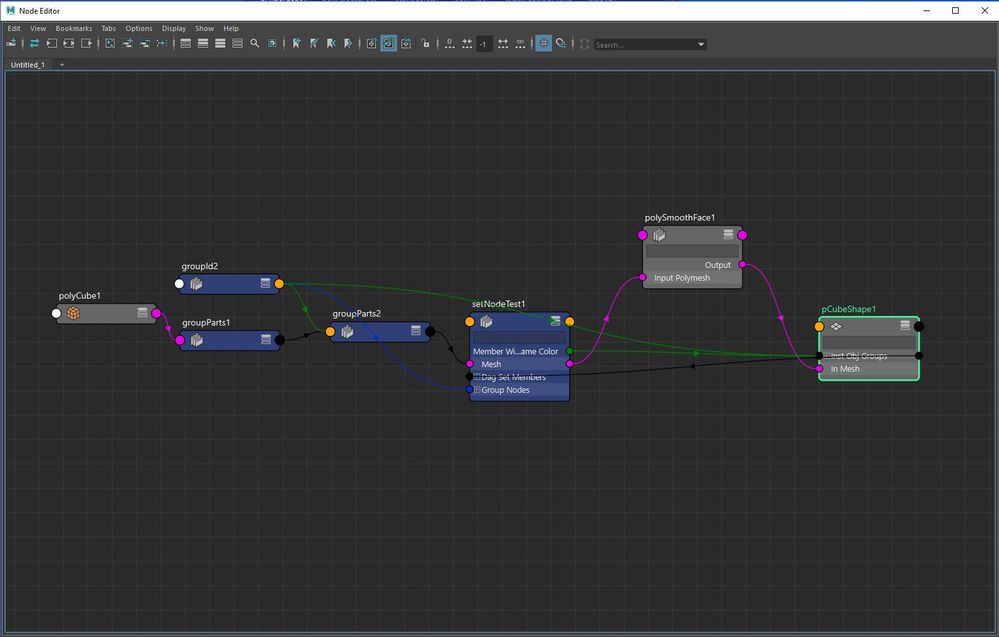Cycle view mode of pCubeShape1 node
Image resolution: width=999 pixels, height=637 pixels.
tap(905, 326)
